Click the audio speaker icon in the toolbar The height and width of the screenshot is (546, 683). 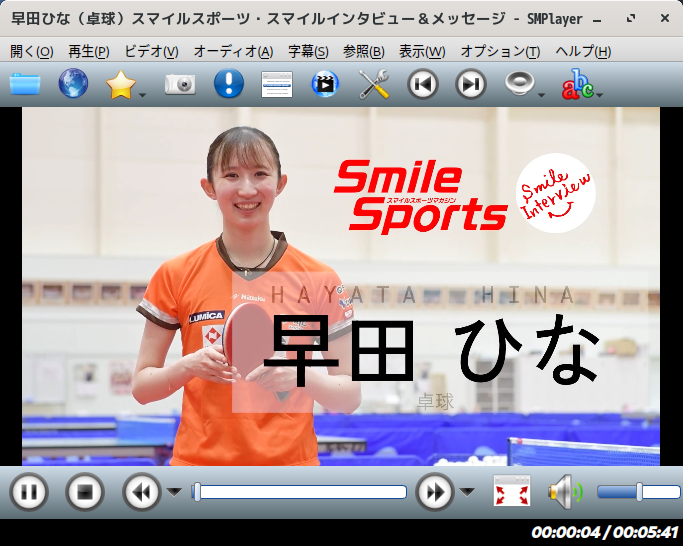(519, 83)
